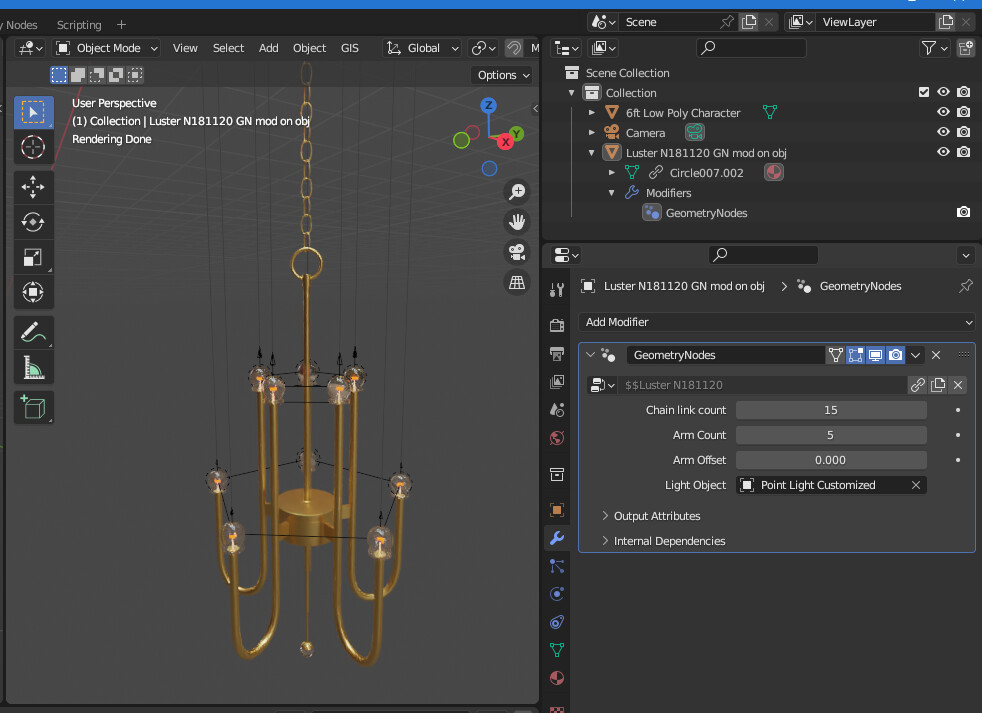Open the Object properties tab

coord(557,510)
